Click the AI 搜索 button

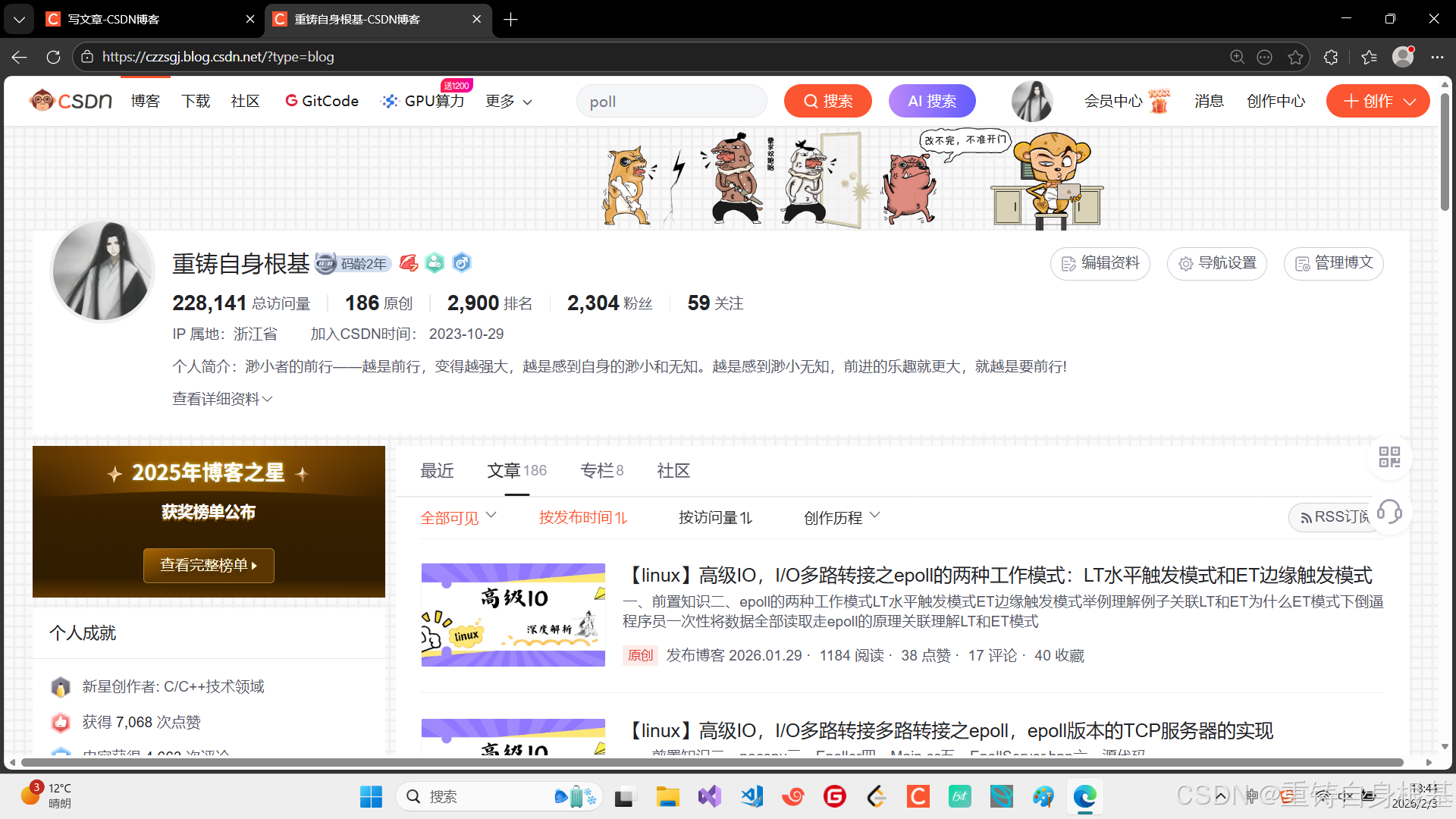pyautogui.click(x=931, y=101)
